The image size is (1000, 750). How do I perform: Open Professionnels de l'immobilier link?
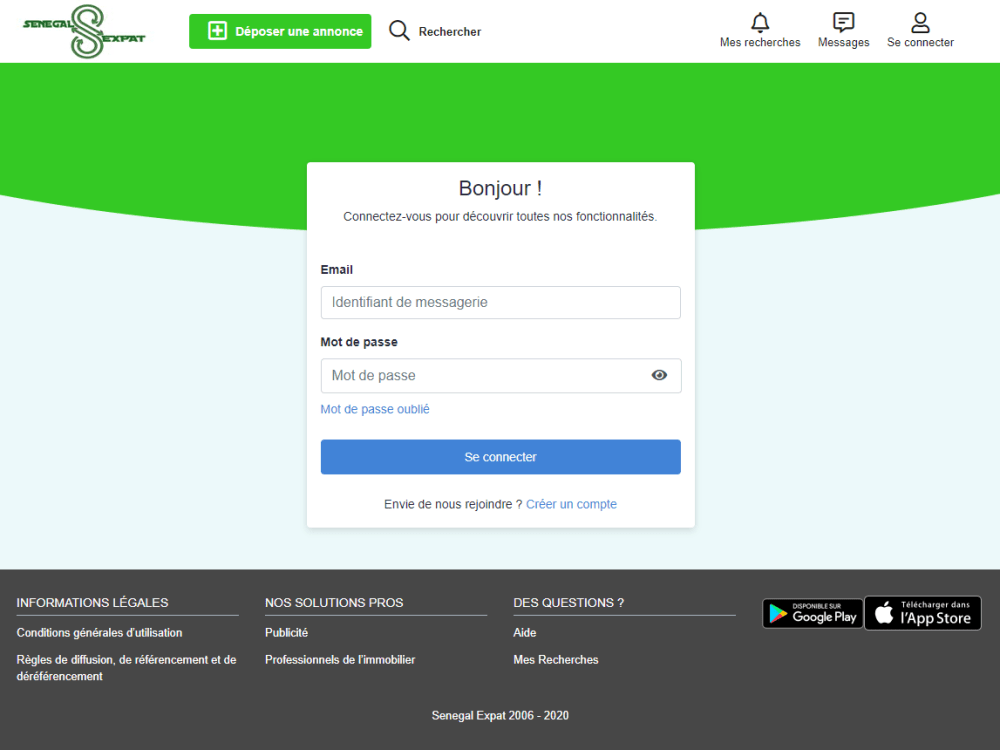coord(340,659)
